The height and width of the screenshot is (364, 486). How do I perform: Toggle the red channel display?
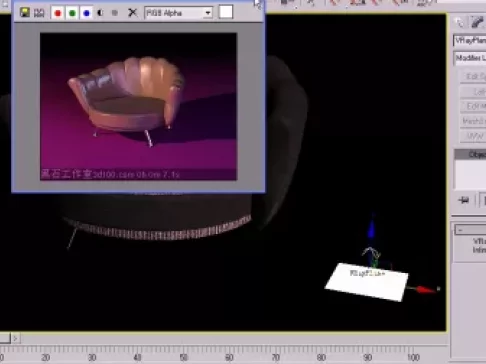coord(58,13)
